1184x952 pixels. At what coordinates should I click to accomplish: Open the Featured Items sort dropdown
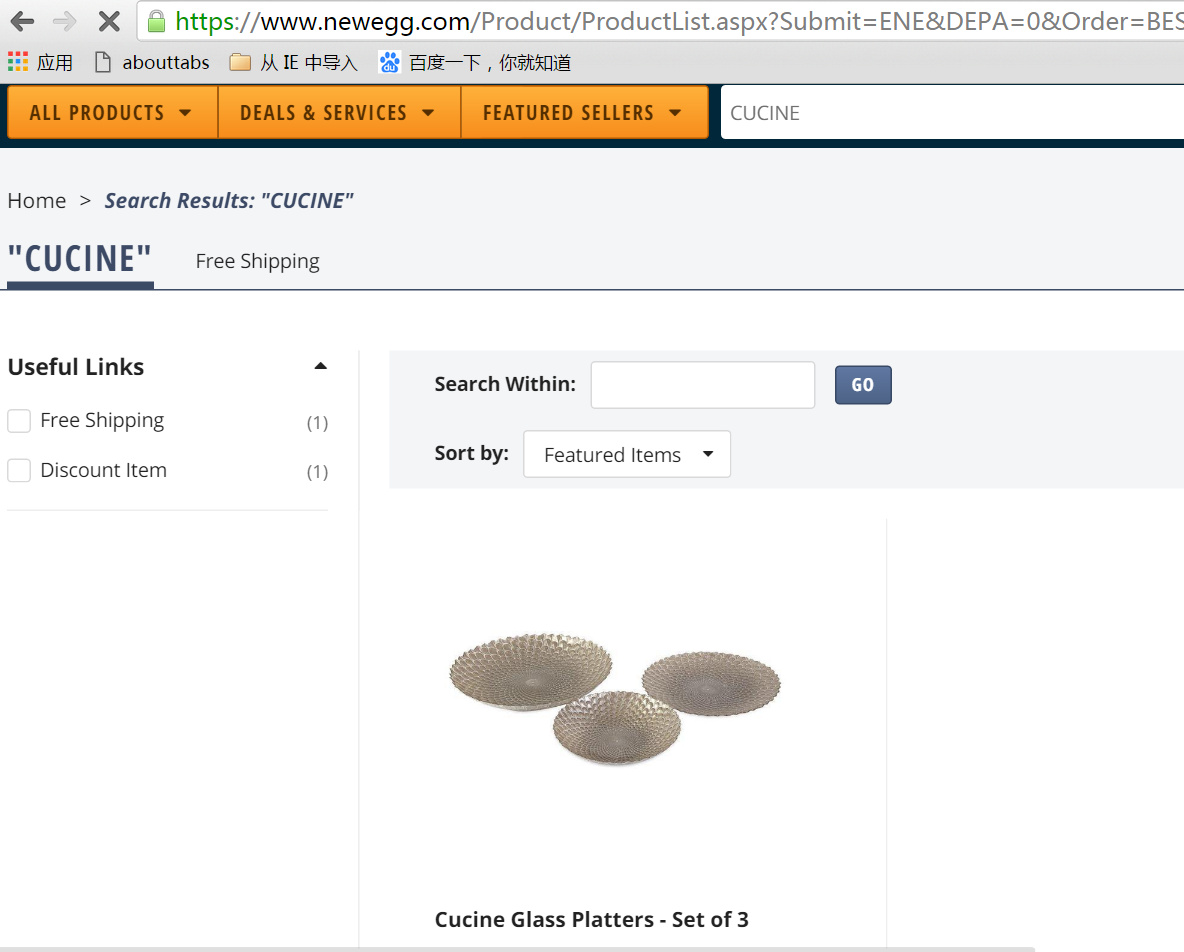[x=627, y=454]
